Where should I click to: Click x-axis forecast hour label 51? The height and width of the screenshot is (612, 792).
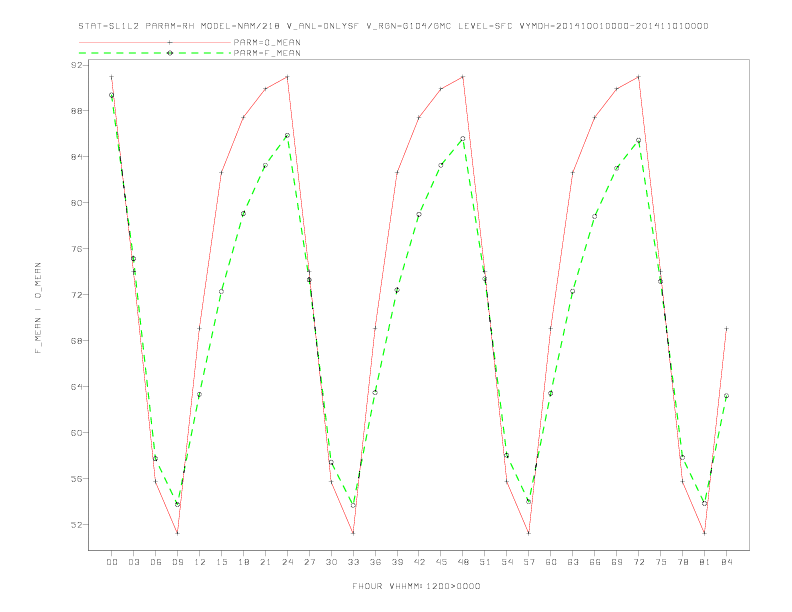[x=485, y=562]
